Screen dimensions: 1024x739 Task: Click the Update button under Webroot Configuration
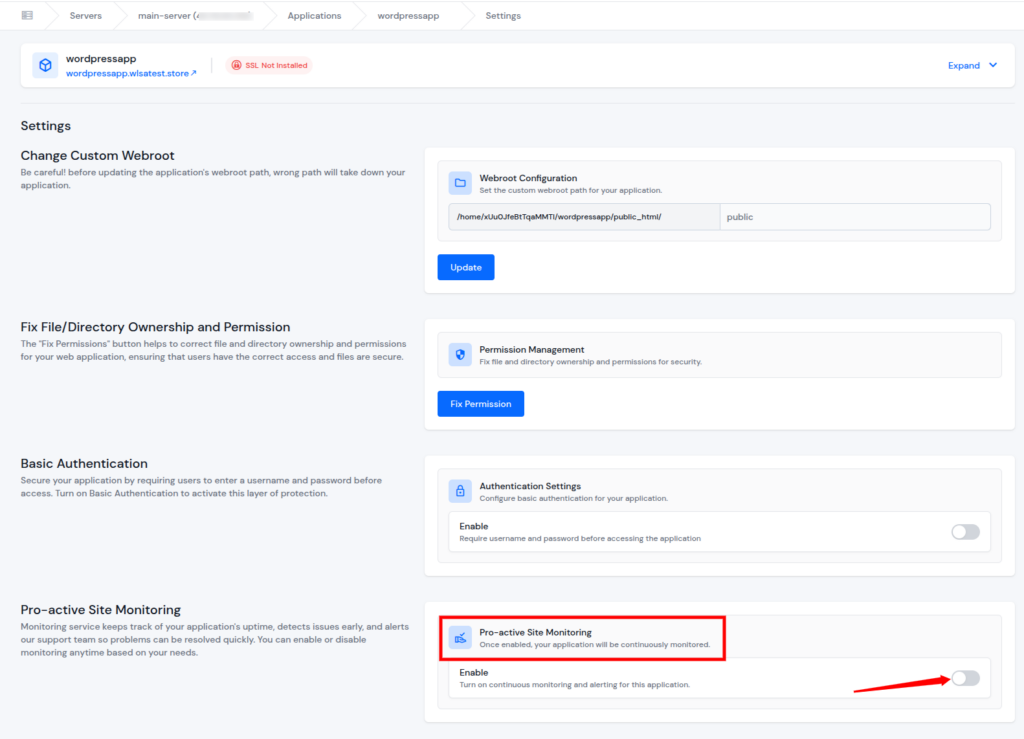(x=465, y=267)
